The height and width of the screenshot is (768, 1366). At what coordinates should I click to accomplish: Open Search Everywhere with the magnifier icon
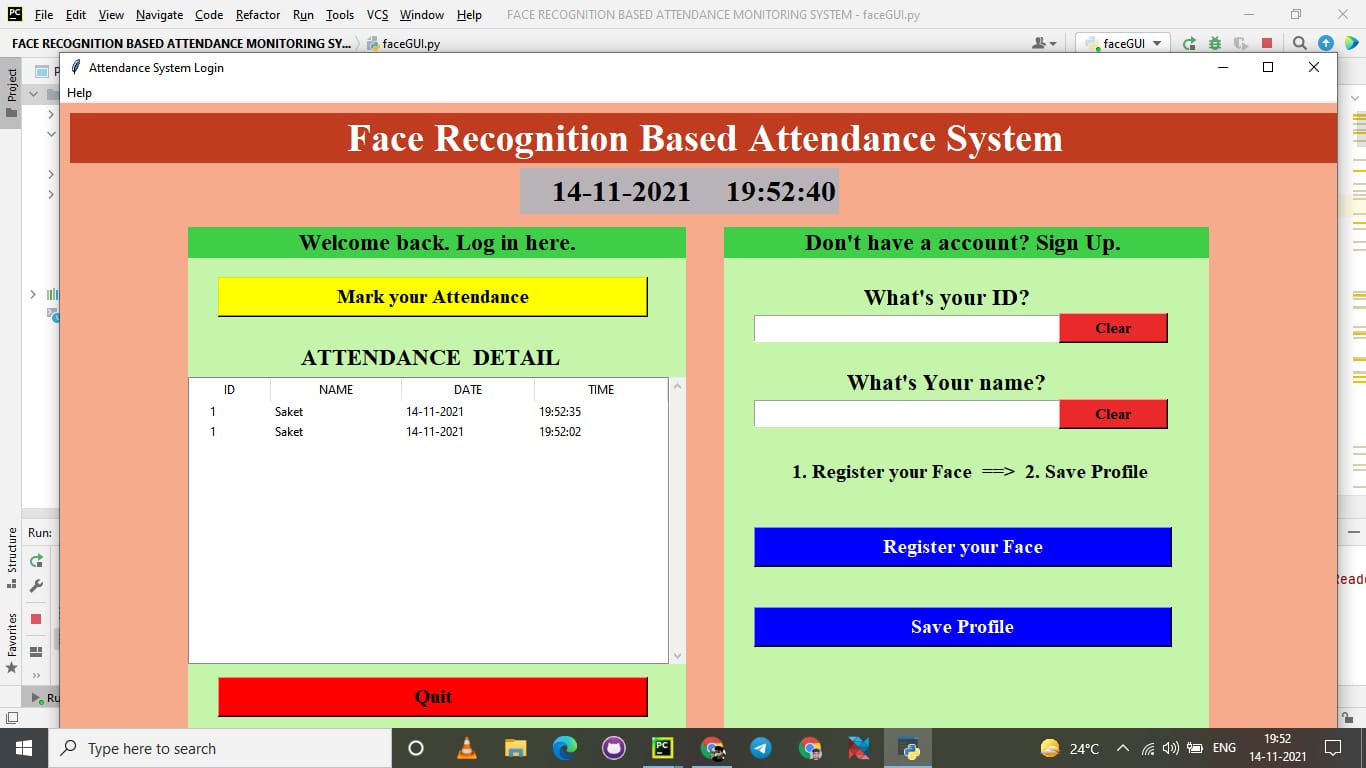tap(1300, 43)
